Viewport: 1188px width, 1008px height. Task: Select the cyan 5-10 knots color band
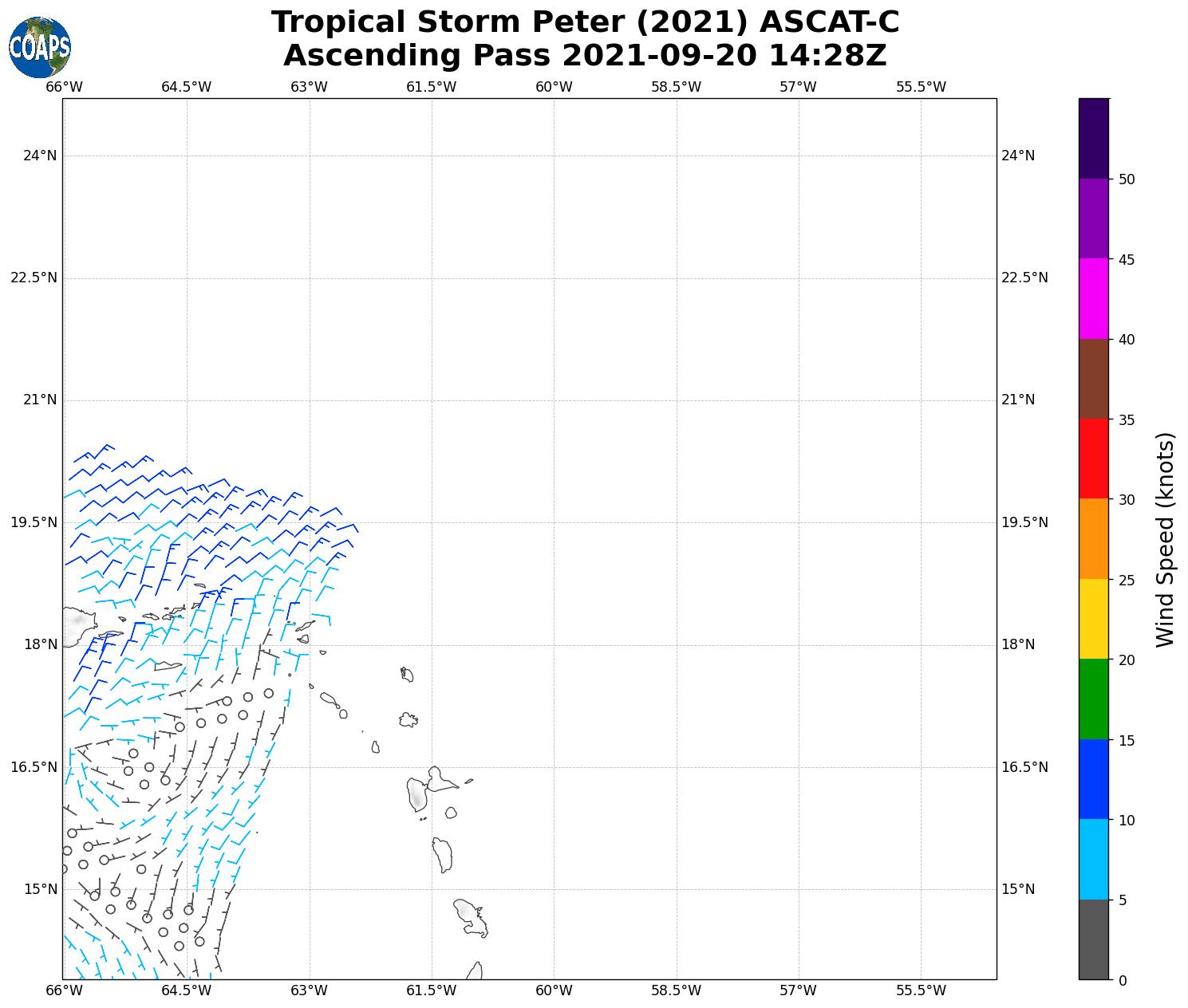coord(1093,859)
